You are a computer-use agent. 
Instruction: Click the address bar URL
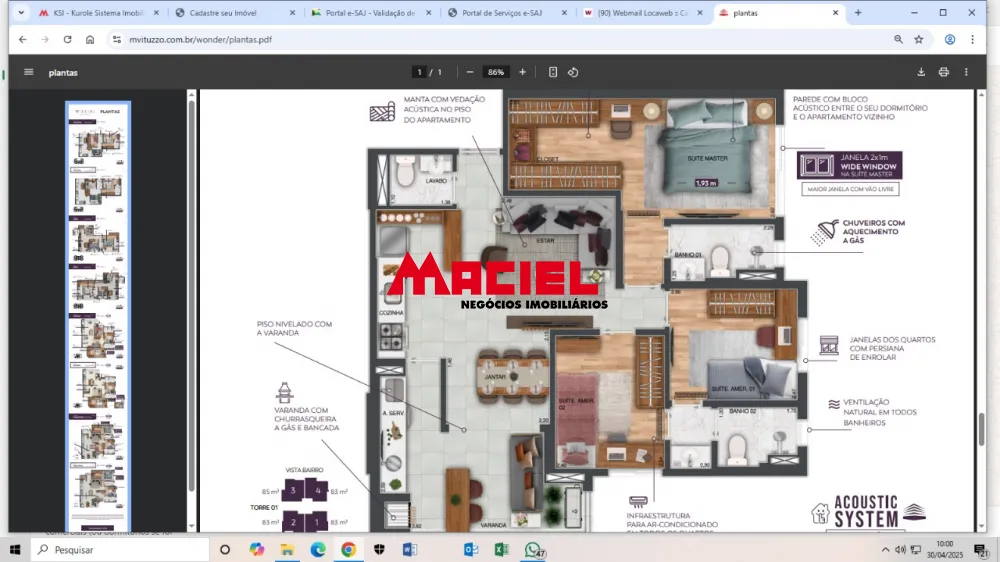(x=200, y=40)
